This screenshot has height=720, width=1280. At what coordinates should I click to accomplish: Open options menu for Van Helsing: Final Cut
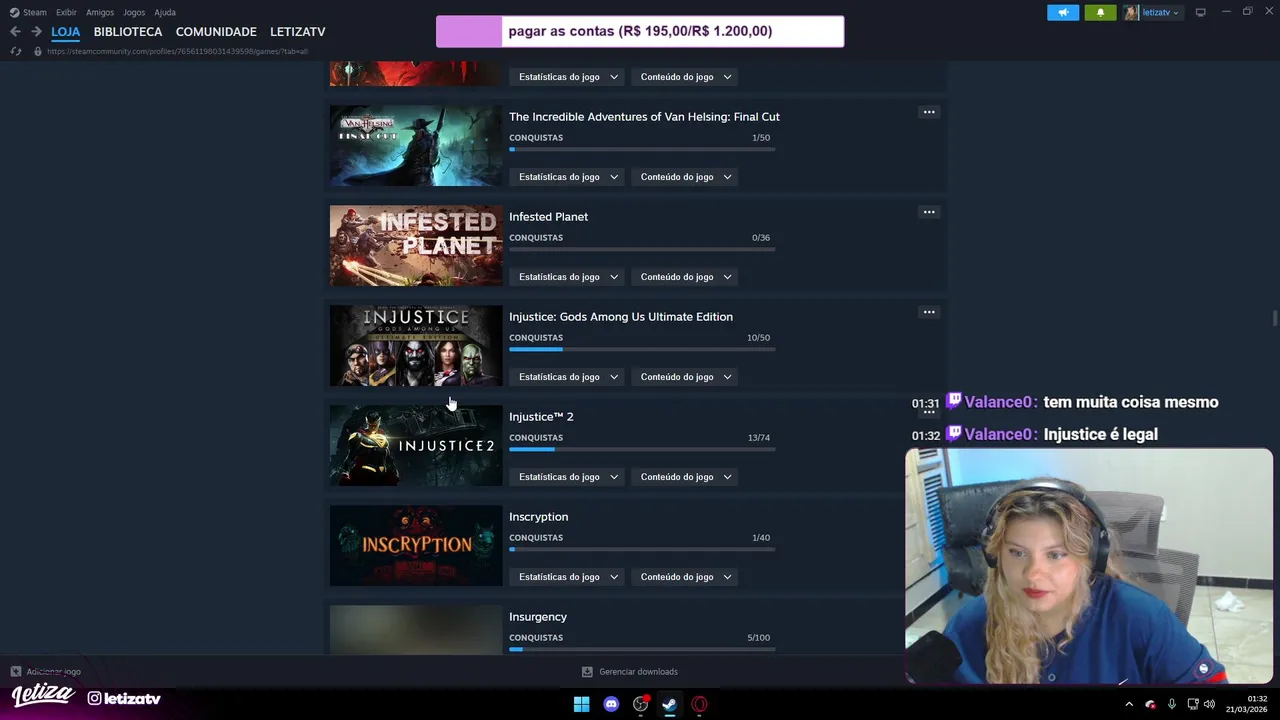click(929, 112)
